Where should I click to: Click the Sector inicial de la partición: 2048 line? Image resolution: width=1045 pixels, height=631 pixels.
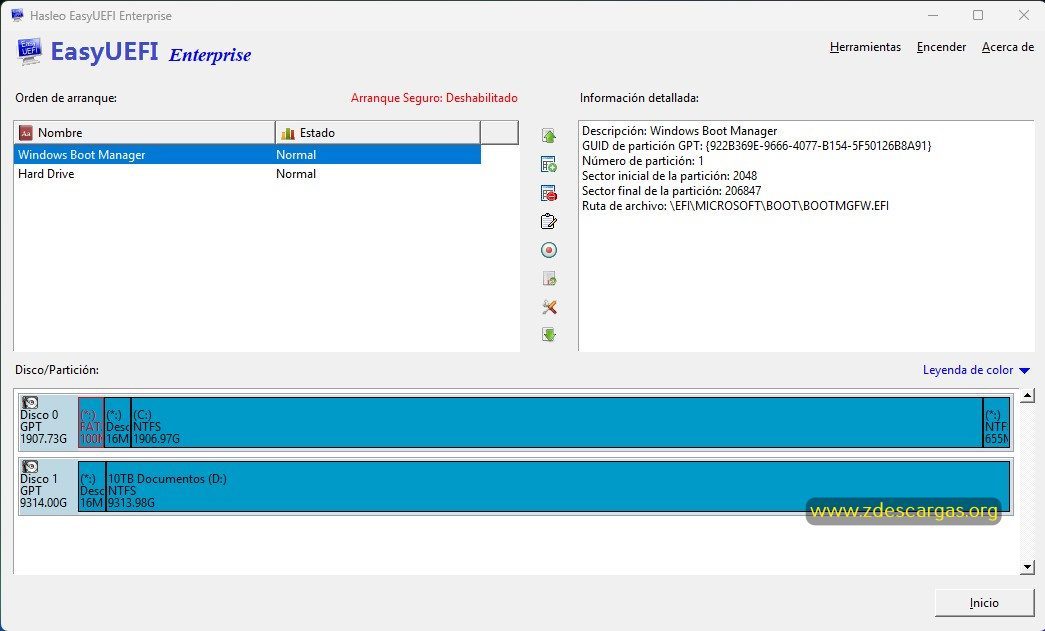point(669,176)
